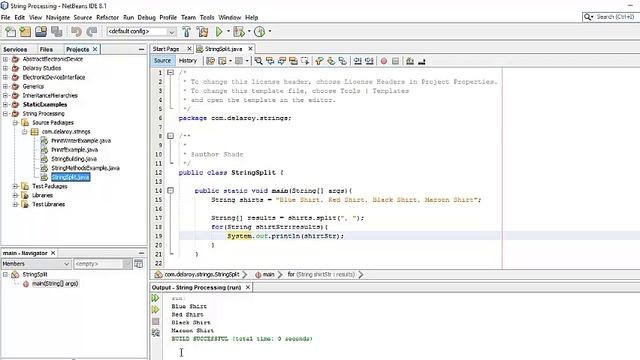Viewport: 640px width, 360px height.
Task: Click Re-run with different parameters in Output
Action: (156, 310)
